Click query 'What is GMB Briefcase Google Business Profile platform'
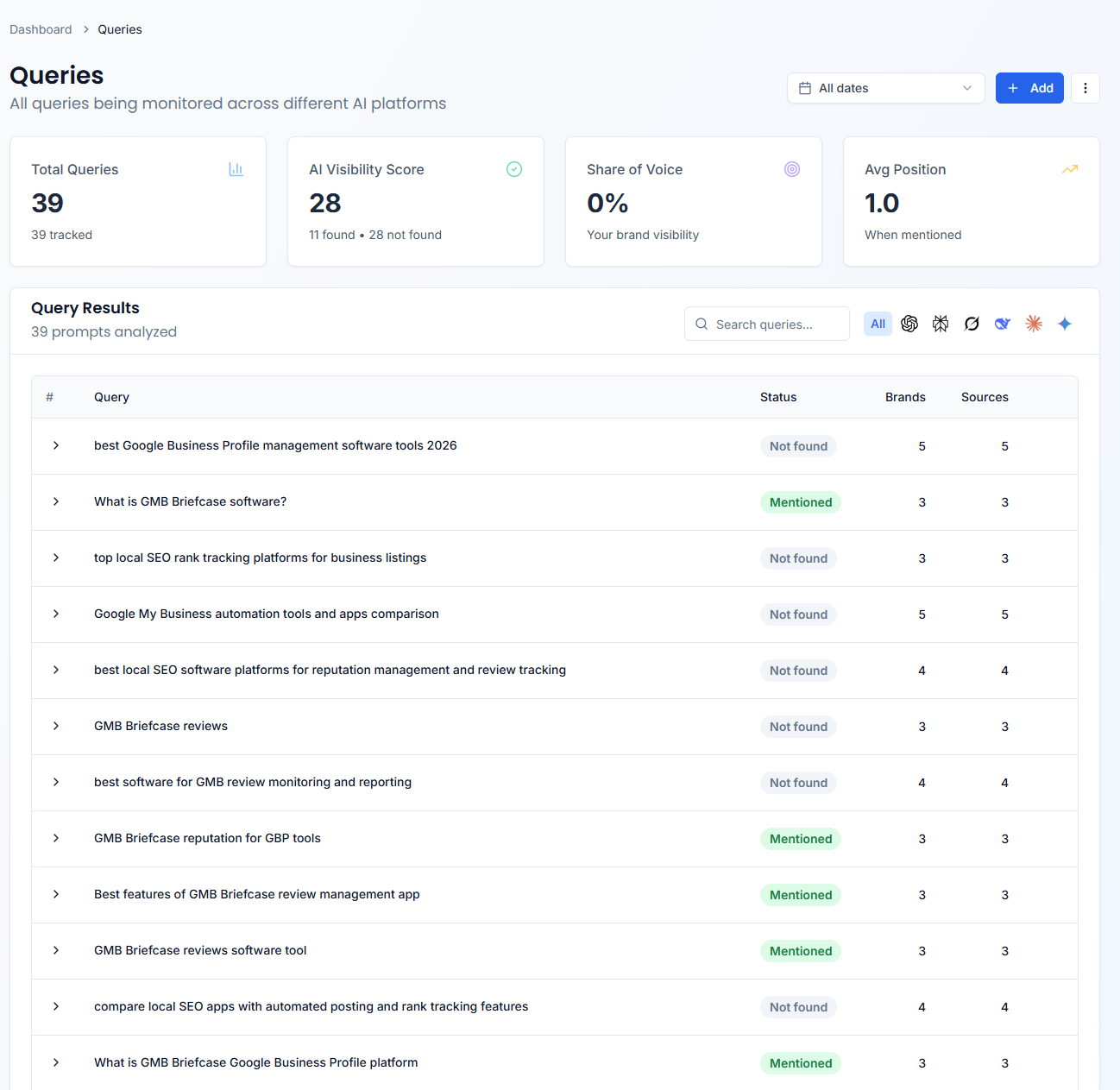Viewport: 1120px width, 1090px height. coord(255,1062)
